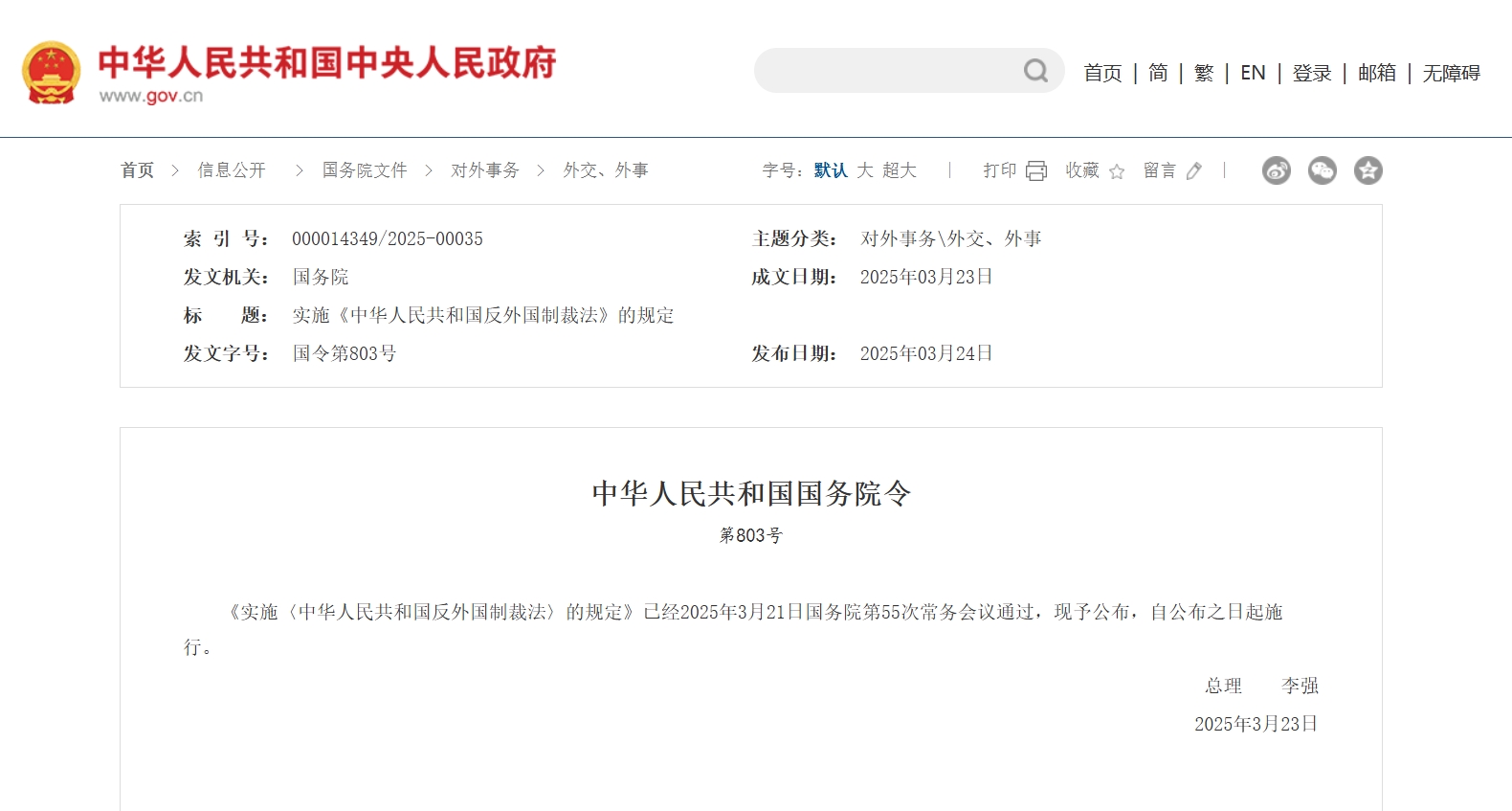
Task: Share to QQ Zone star icon
Action: [1368, 170]
